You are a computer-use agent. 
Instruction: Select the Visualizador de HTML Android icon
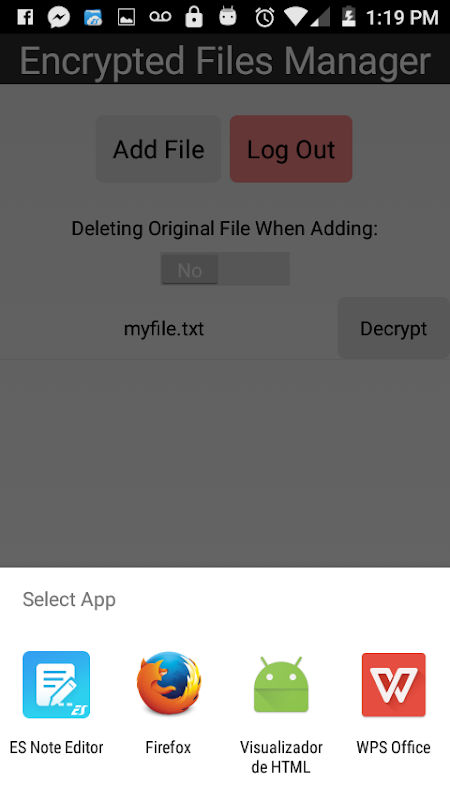point(281,684)
